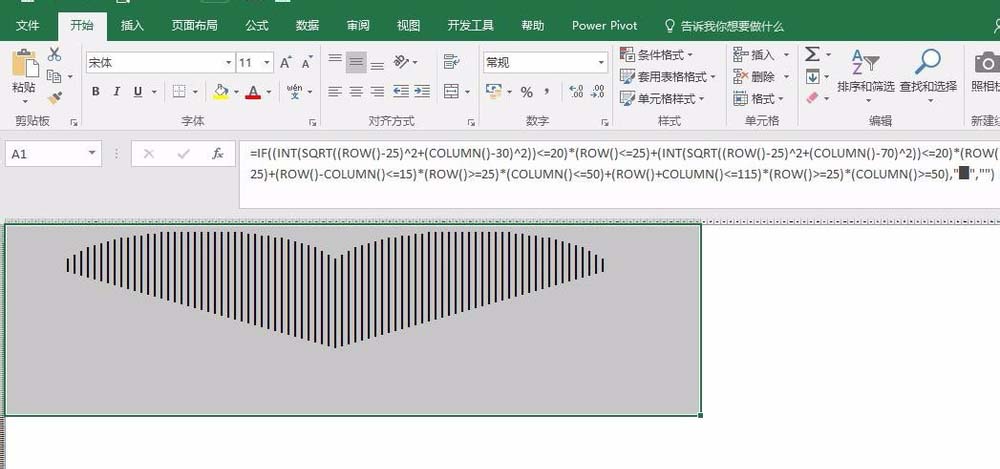
Task: Click the Cut scissors icon
Action: pos(55,54)
